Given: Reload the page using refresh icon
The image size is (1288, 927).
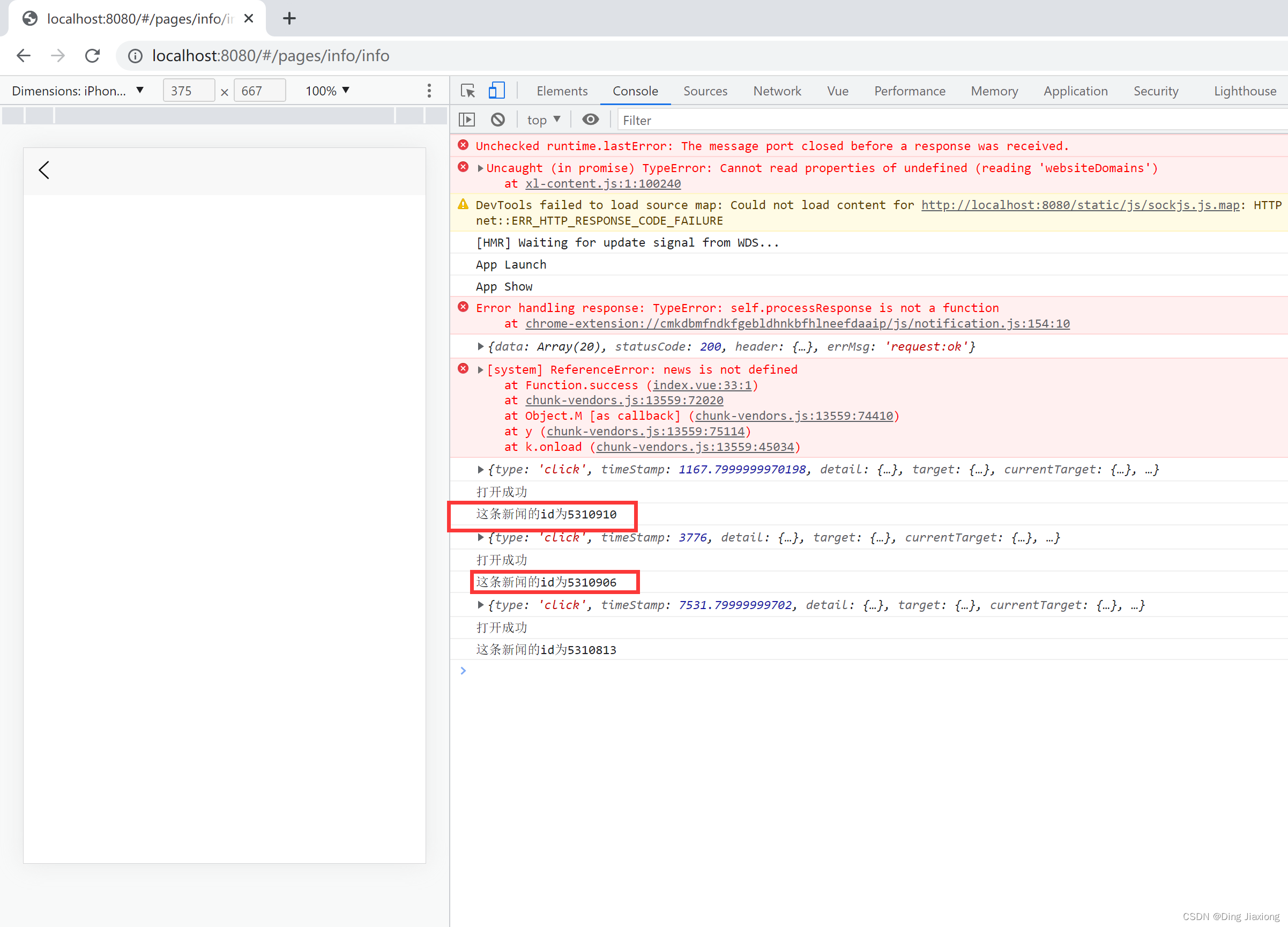Looking at the screenshot, I should click(x=93, y=56).
